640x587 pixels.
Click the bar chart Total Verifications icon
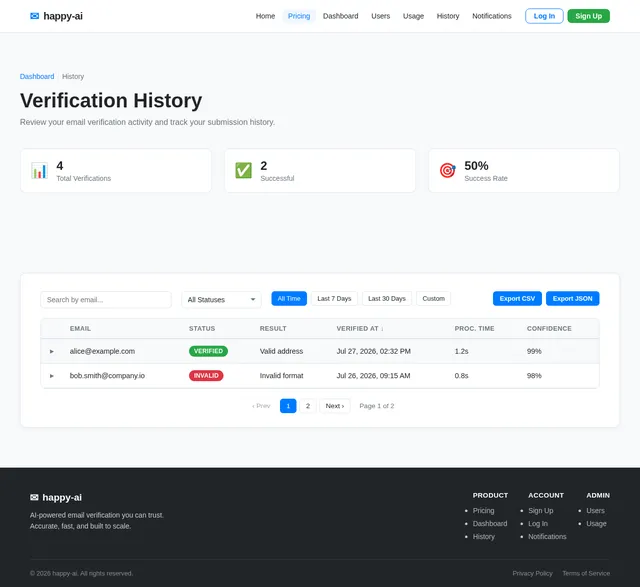coord(40,171)
